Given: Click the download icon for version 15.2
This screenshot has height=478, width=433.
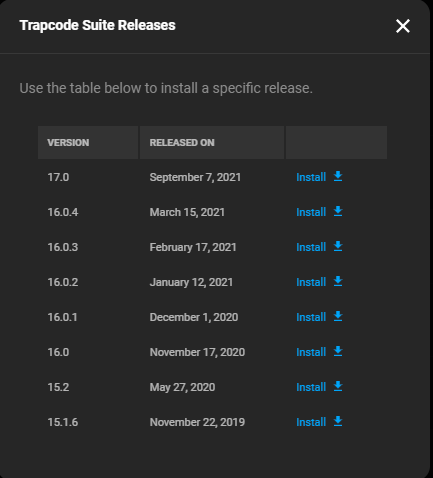Looking at the screenshot, I should click(x=338, y=386).
